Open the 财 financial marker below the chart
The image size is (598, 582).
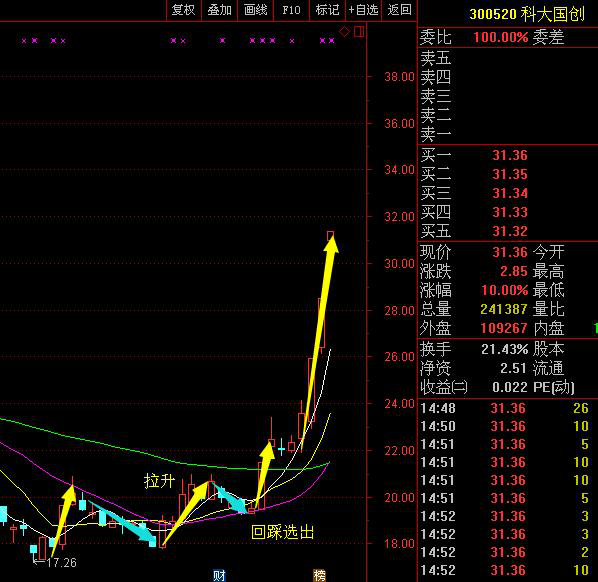tap(219, 575)
